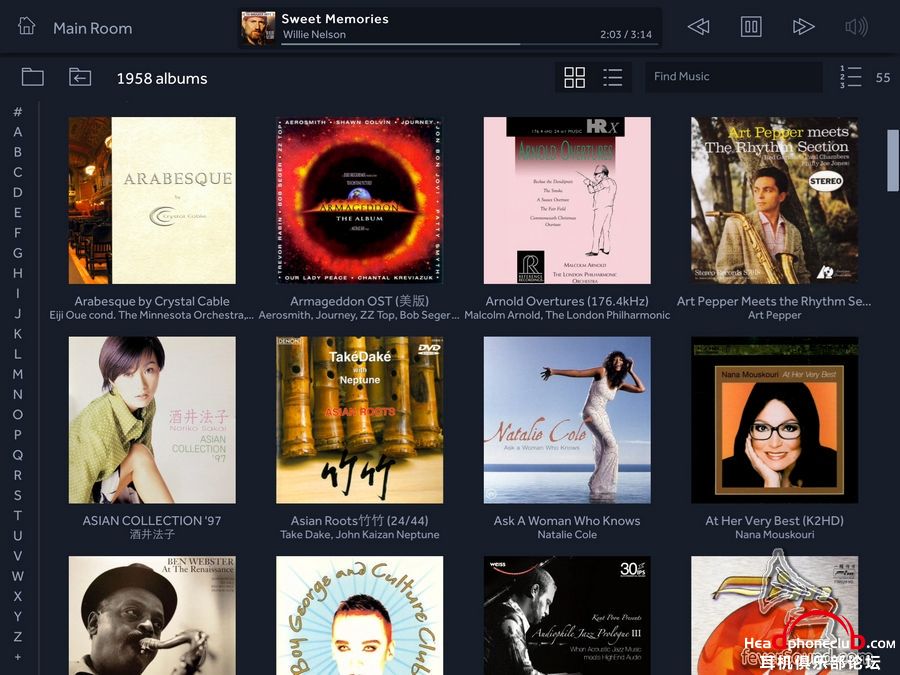Pause the current song
The height and width of the screenshot is (675, 900).
pyautogui.click(x=751, y=27)
